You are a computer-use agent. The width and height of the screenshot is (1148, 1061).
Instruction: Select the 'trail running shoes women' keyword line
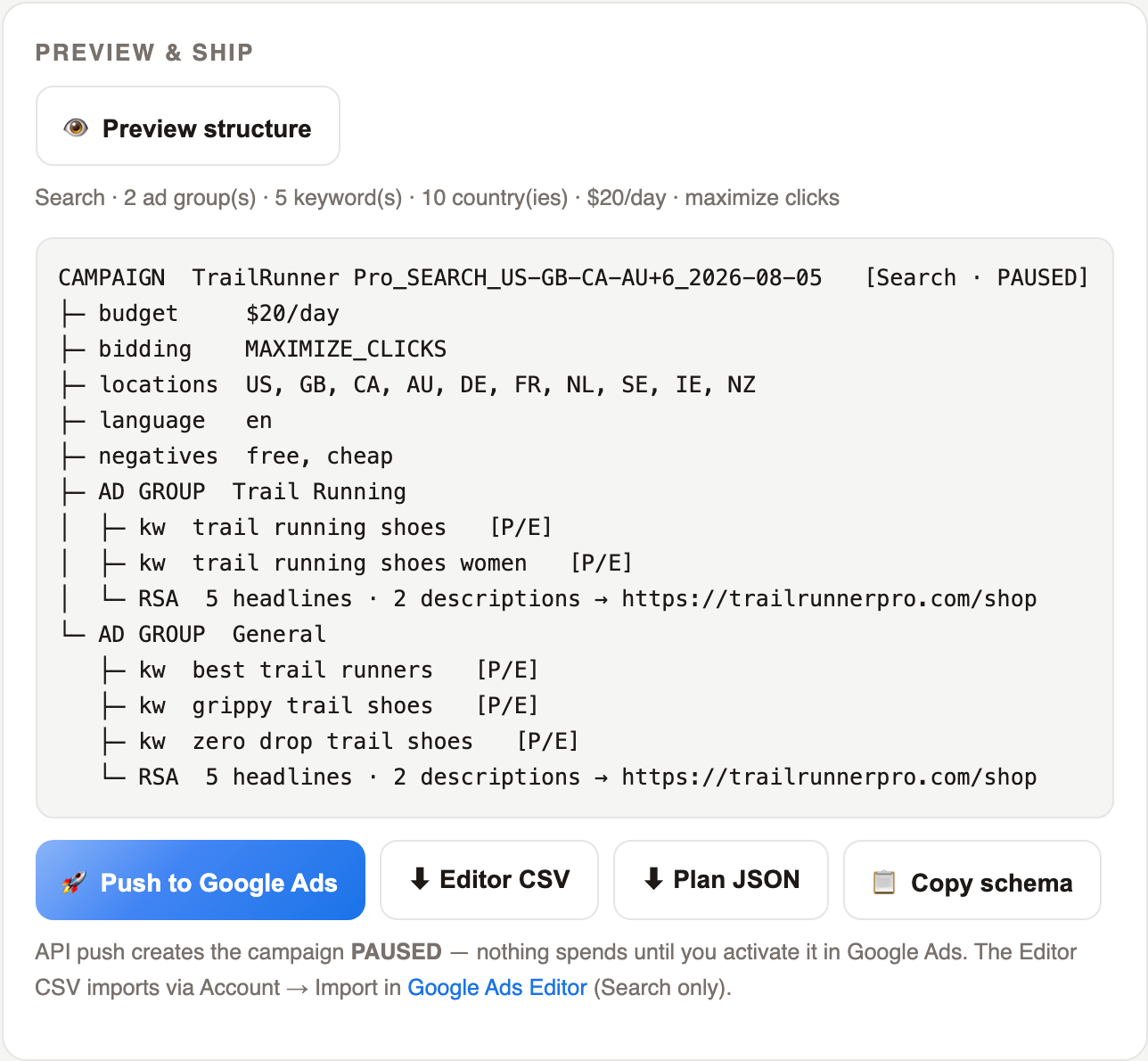365,563
